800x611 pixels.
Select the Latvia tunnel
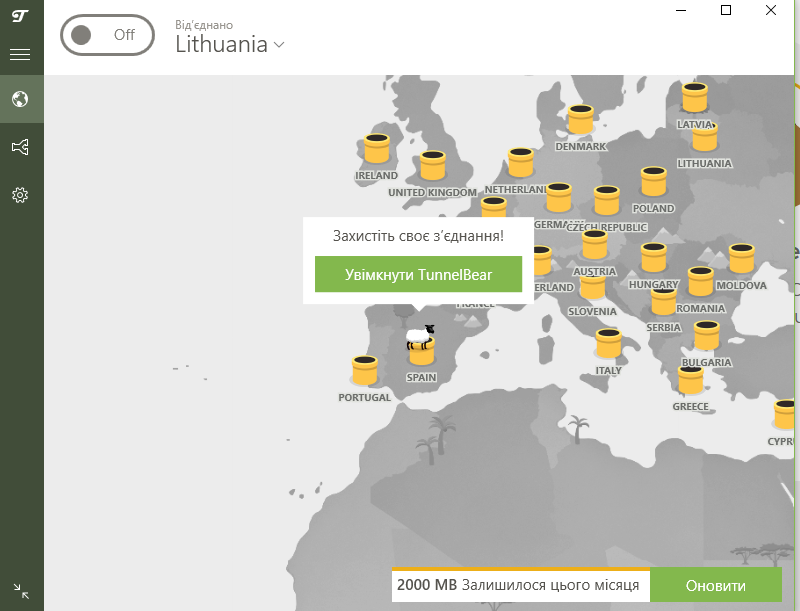pos(695,97)
